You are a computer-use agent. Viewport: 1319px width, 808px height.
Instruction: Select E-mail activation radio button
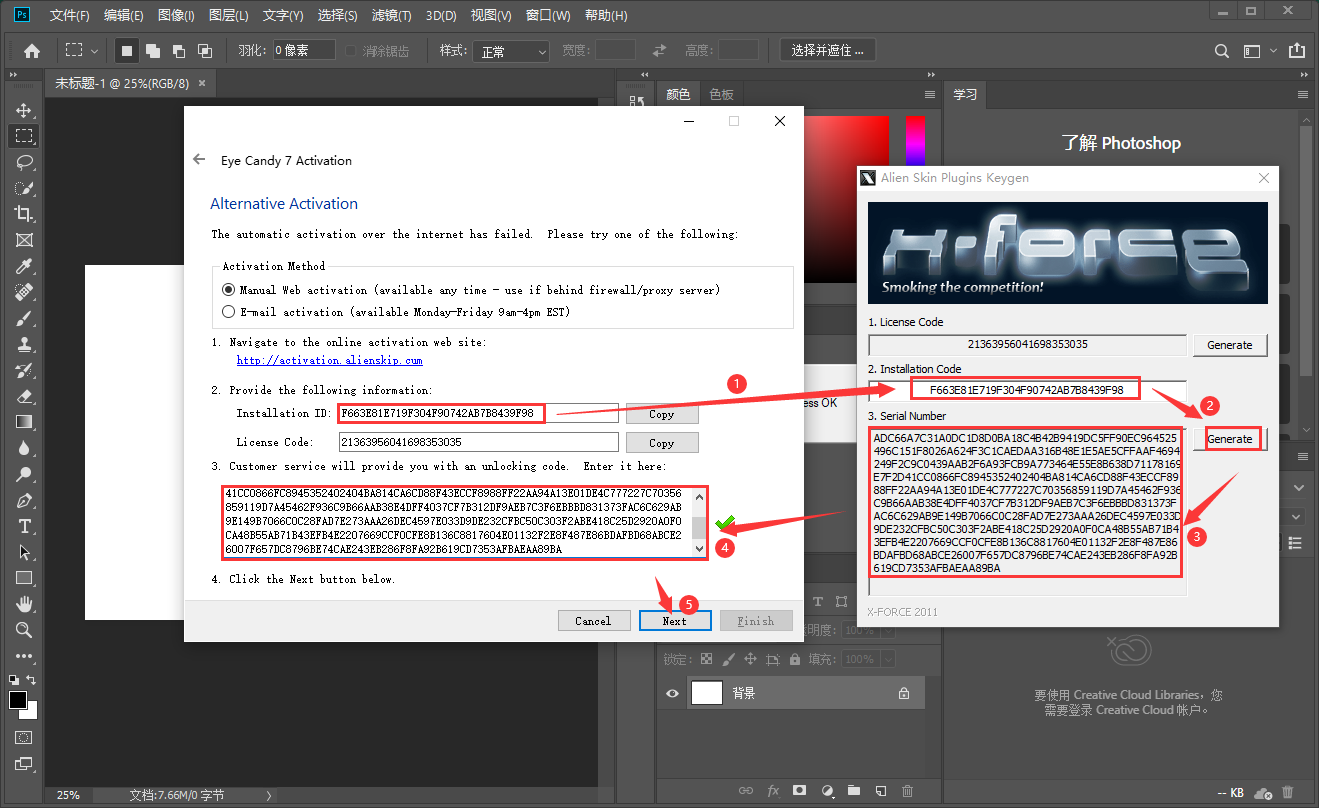click(228, 312)
